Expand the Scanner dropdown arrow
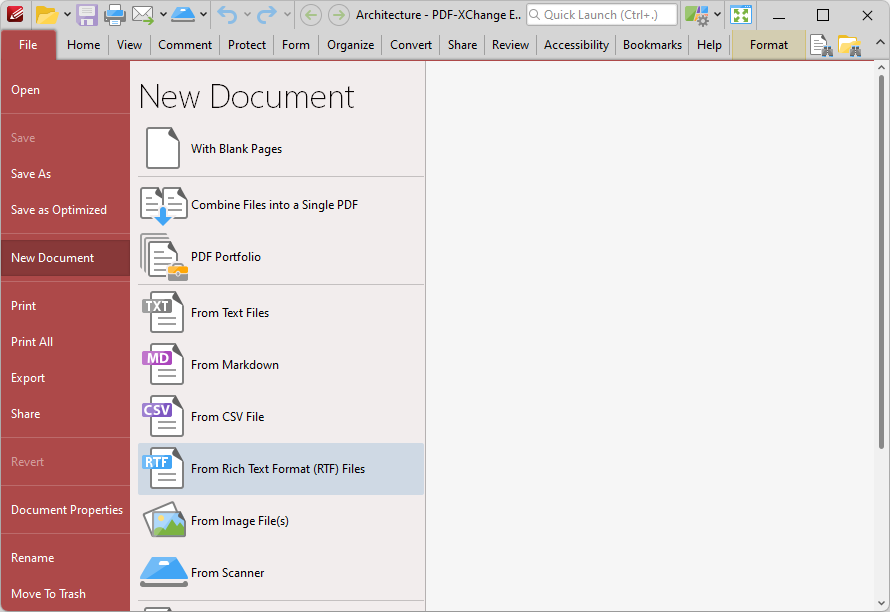The width and height of the screenshot is (890, 612). (203, 15)
